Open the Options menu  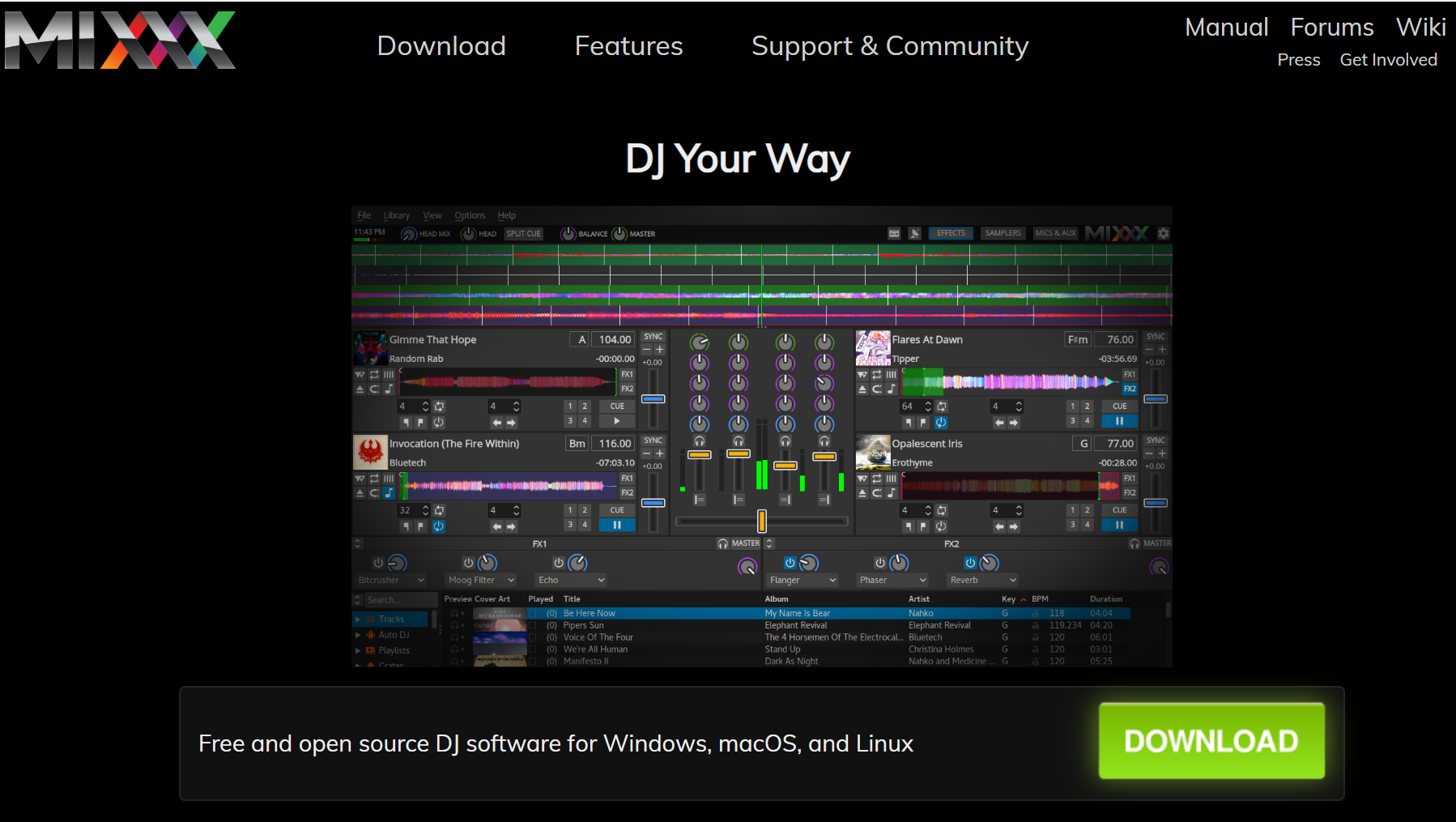(469, 215)
